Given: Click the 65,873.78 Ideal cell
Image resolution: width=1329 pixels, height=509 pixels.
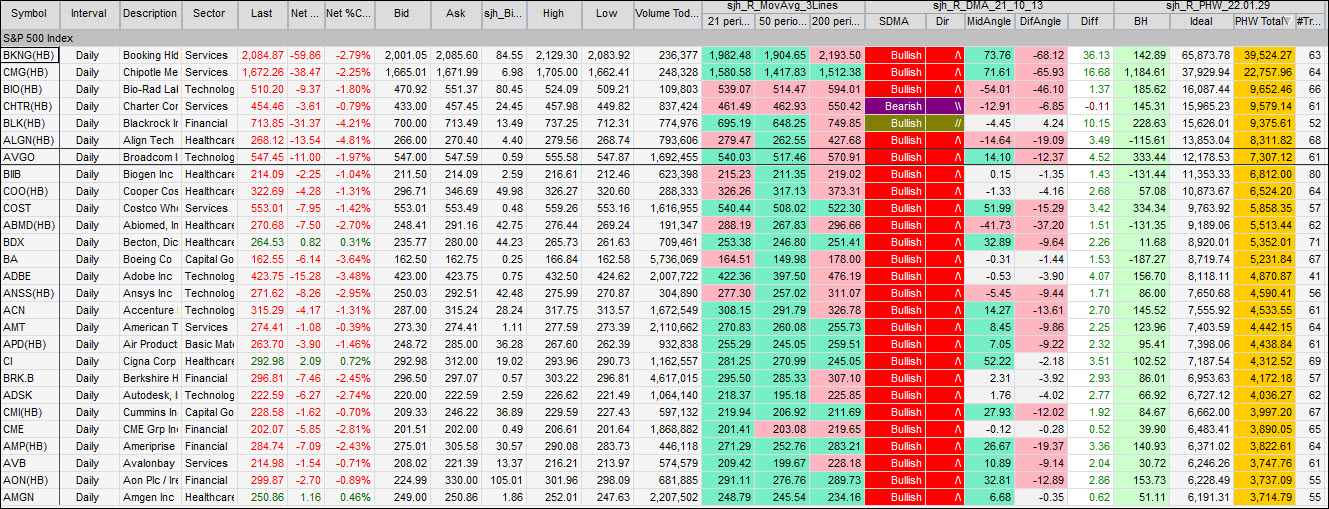Looking at the screenshot, I should 1201,55.
